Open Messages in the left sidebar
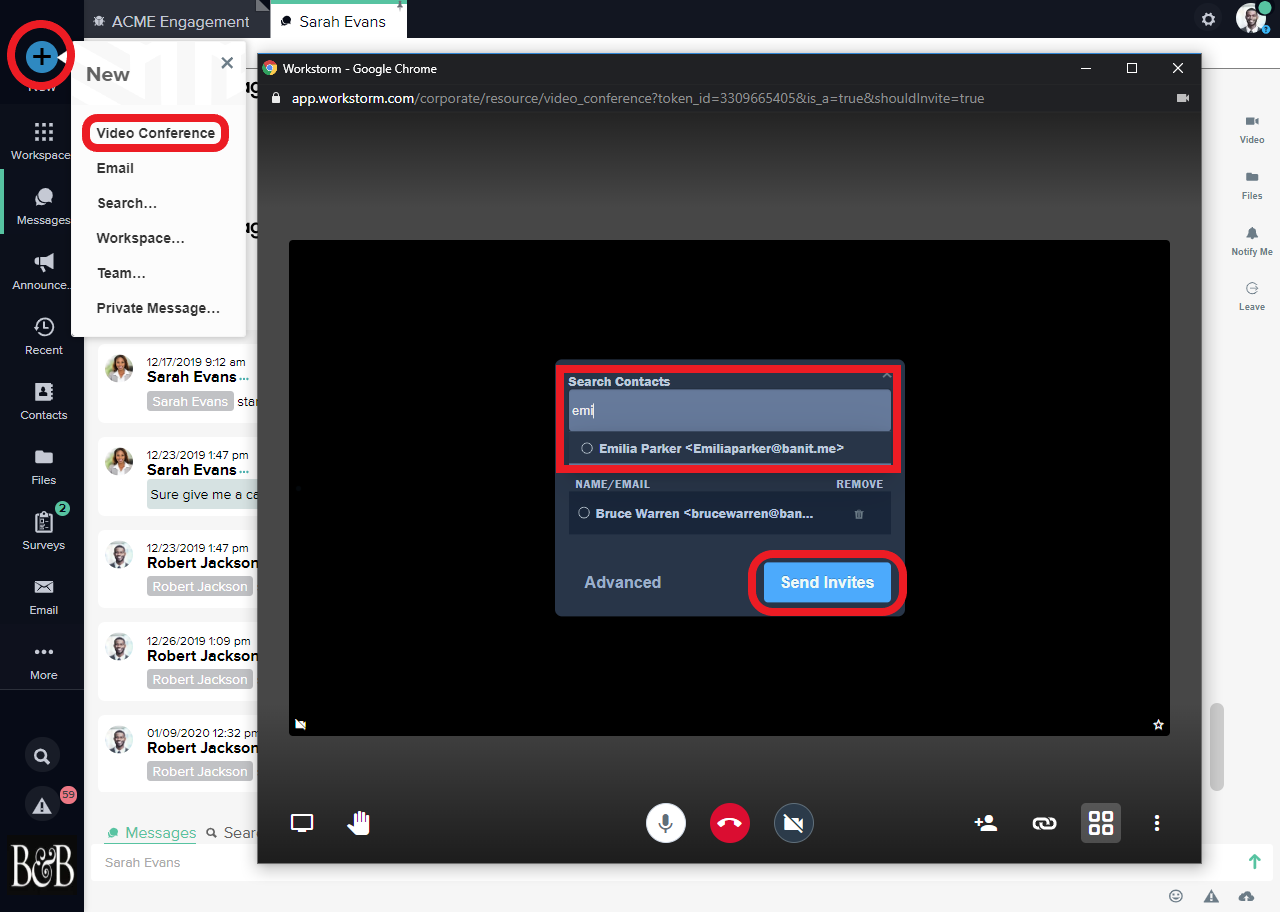 43,206
